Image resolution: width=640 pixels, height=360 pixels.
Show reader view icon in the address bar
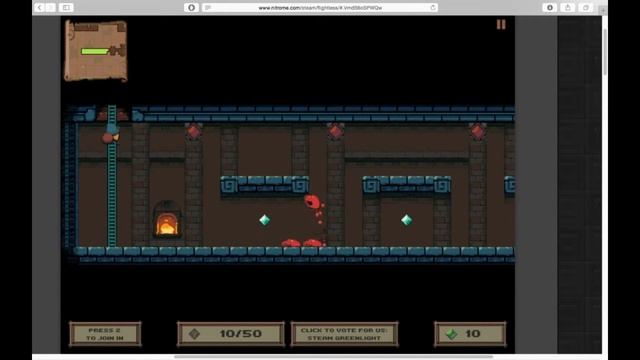click(208, 7)
